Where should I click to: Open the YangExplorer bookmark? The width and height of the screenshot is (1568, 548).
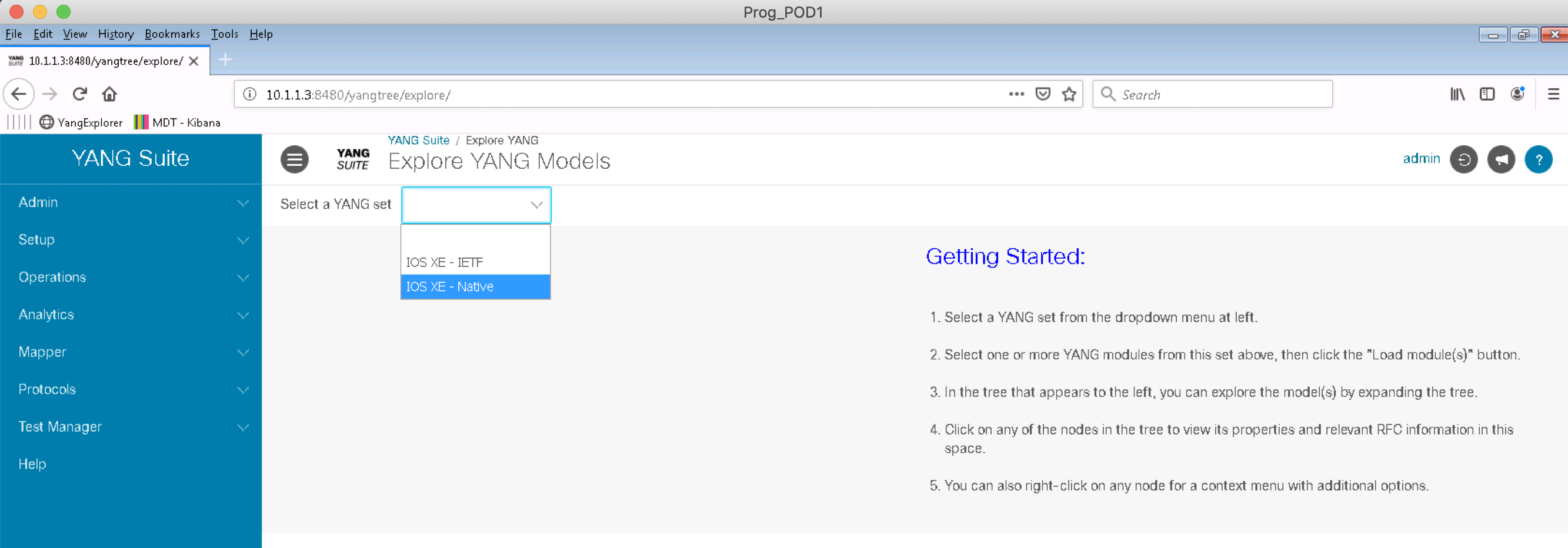[82, 122]
